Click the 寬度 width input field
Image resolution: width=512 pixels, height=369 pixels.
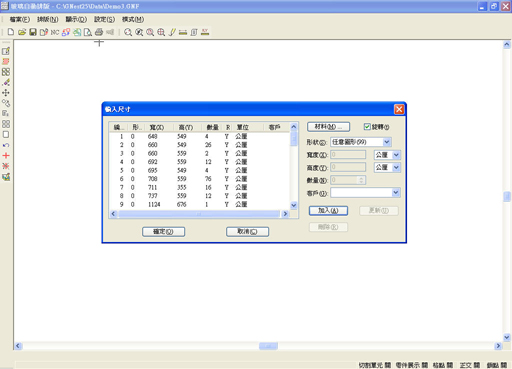(x=348, y=155)
